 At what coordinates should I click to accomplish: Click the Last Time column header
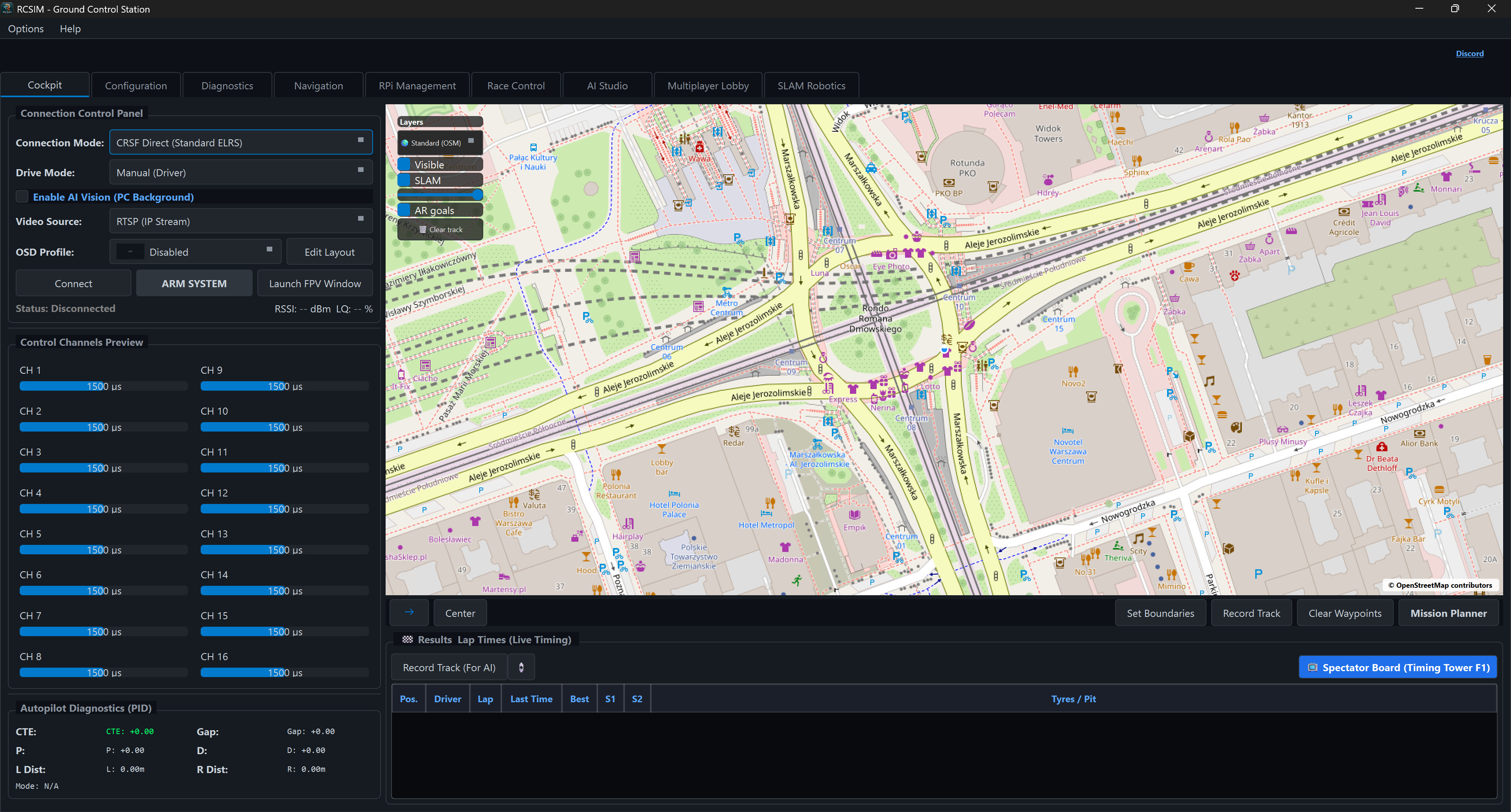point(532,698)
